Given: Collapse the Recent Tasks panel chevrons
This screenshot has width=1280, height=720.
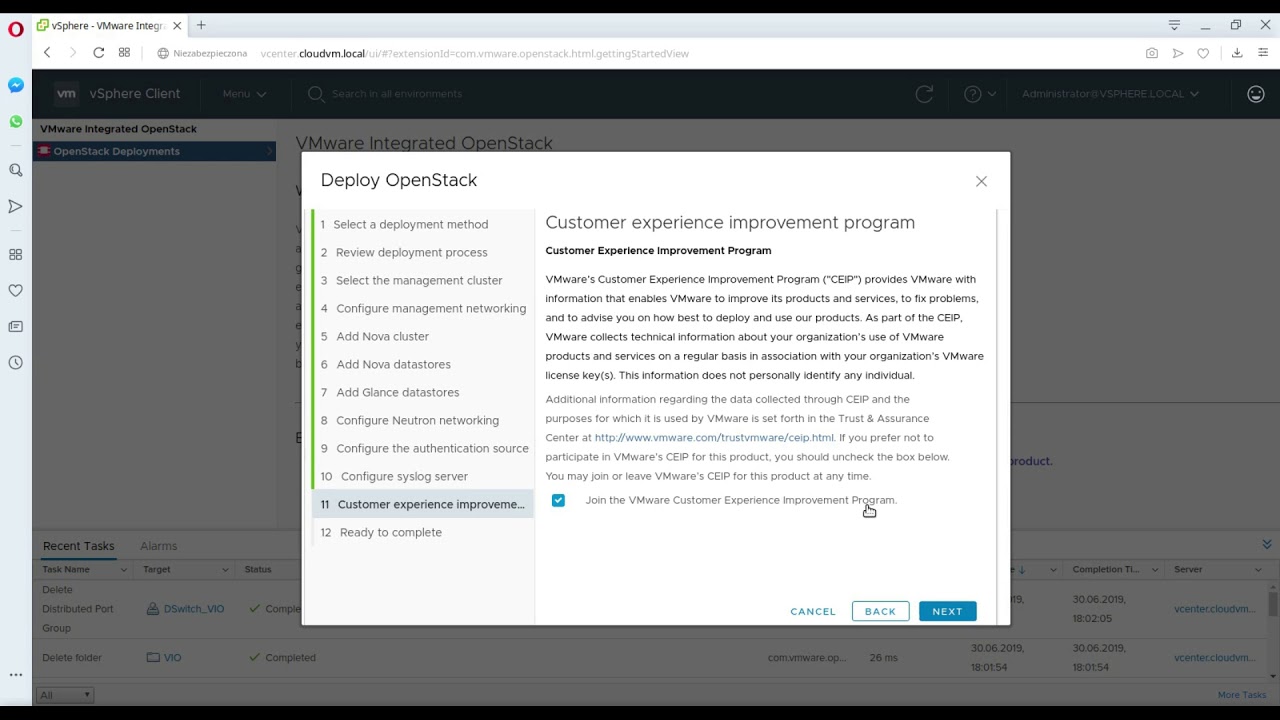Looking at the screenshot, I should (x=1267, y=545).
